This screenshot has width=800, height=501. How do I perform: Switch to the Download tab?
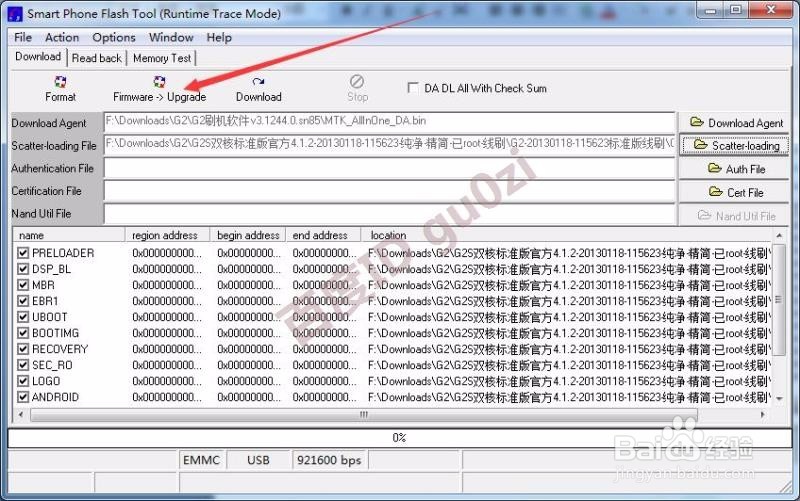[38, 57]
